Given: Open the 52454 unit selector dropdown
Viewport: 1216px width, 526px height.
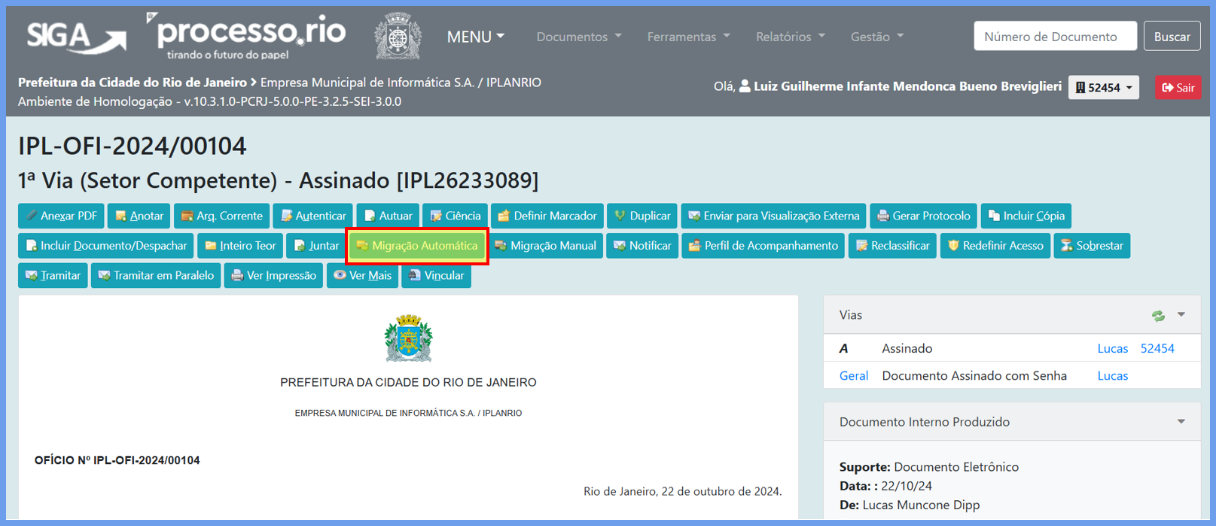Looking at the screenshot, I should point(1103,88).
